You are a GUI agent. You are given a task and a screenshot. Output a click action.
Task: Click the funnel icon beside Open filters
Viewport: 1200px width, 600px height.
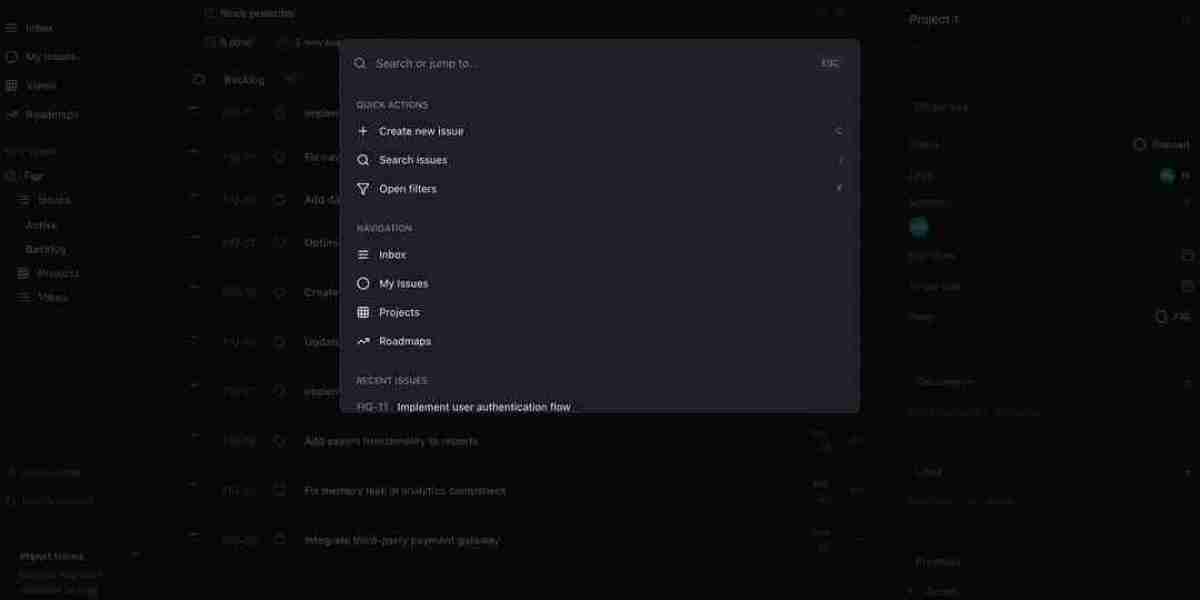pos(363,189)
